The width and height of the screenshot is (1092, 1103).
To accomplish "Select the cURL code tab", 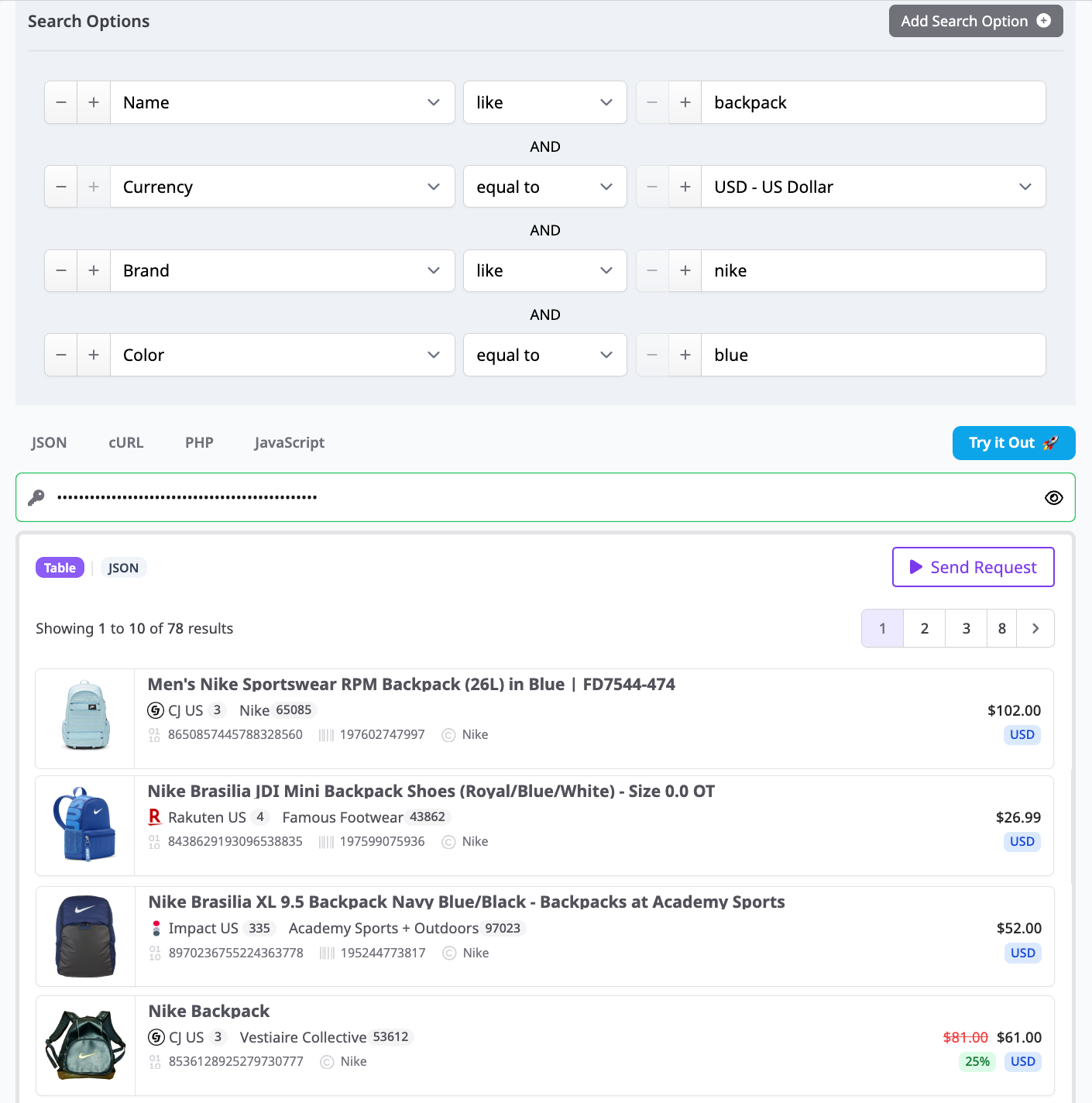I will pyautogui.click(x=126, y=442).
